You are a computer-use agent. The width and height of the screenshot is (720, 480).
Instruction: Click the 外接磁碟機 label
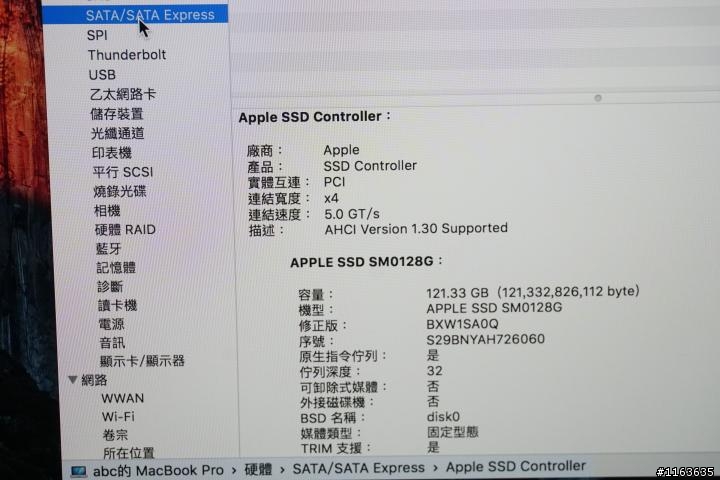tap(337, 402)
